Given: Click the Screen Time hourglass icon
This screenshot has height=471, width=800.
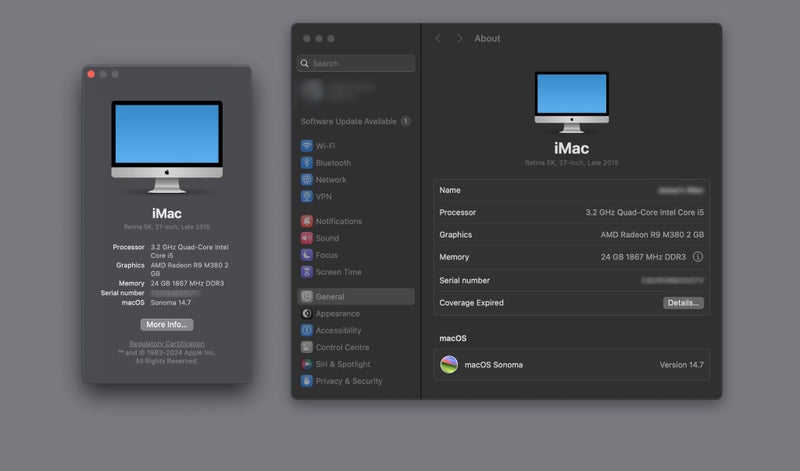Looking at the screenshot, I should [x=307, y=272].
